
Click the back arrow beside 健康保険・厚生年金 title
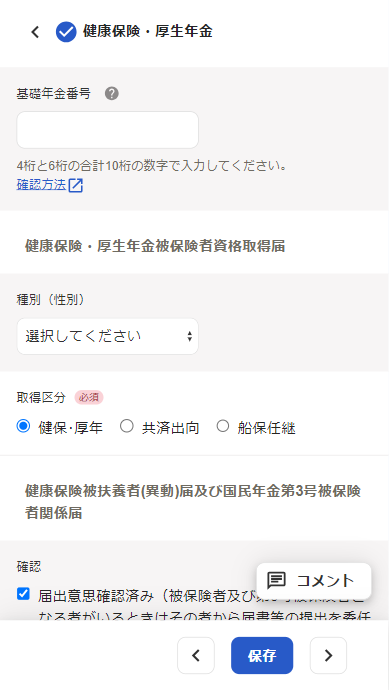[35, 32]
